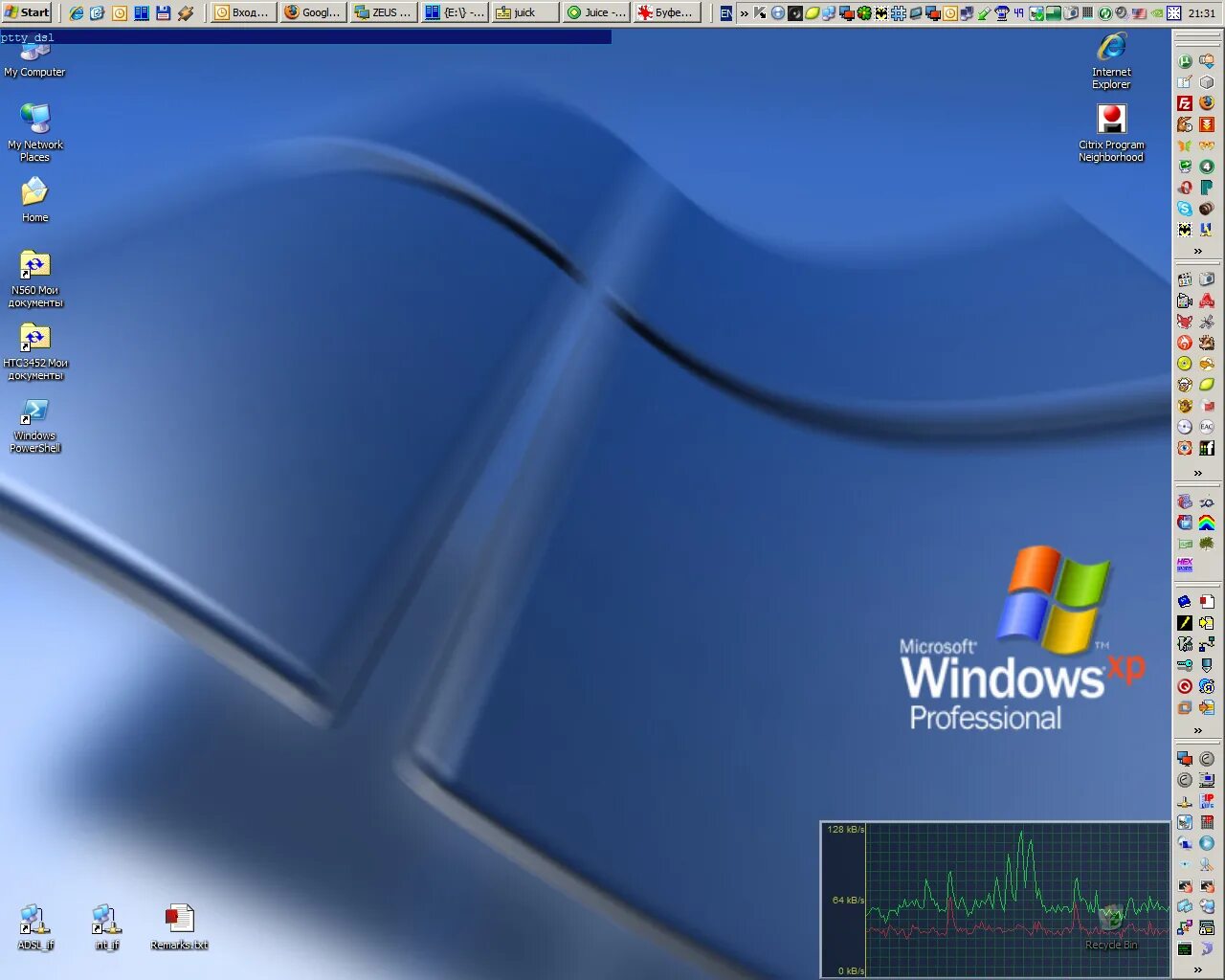
Task: Launch EAC from the side toolbar
Action: [1207, 426]
